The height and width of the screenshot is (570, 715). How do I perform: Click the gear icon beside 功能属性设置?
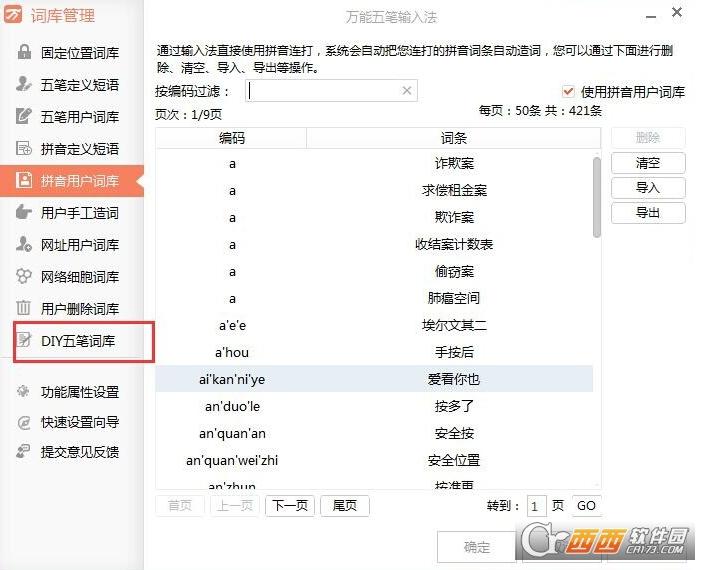[x=23, y=391]
